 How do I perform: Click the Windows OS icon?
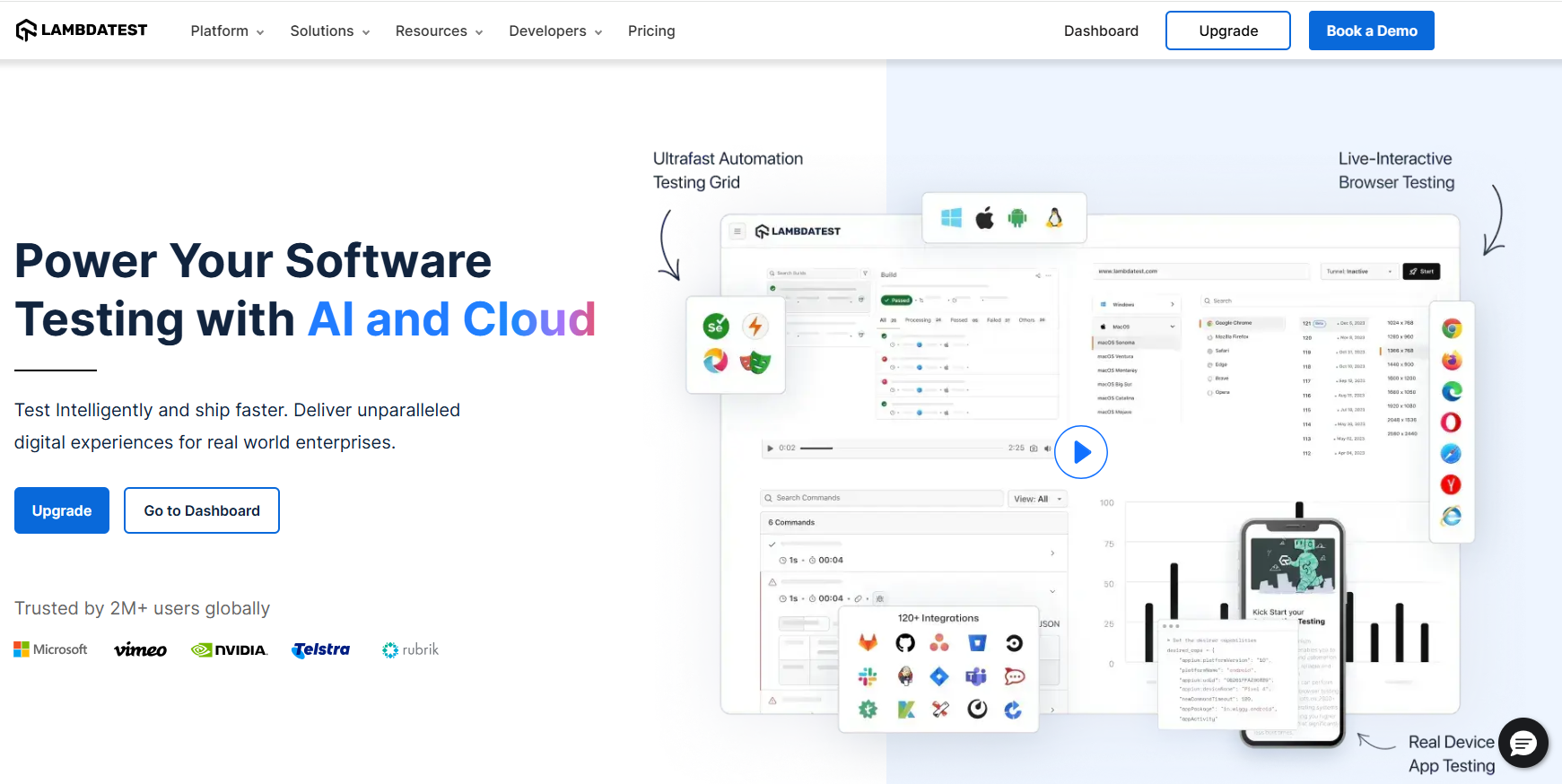(951, 217)
